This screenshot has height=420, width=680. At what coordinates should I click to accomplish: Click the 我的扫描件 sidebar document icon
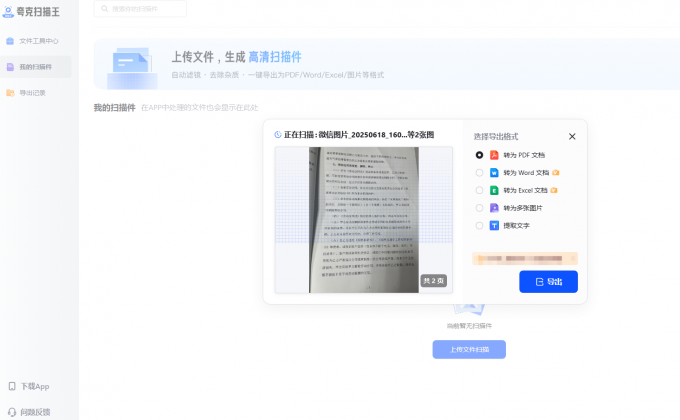pyautogui.click(x=10, y=67)
